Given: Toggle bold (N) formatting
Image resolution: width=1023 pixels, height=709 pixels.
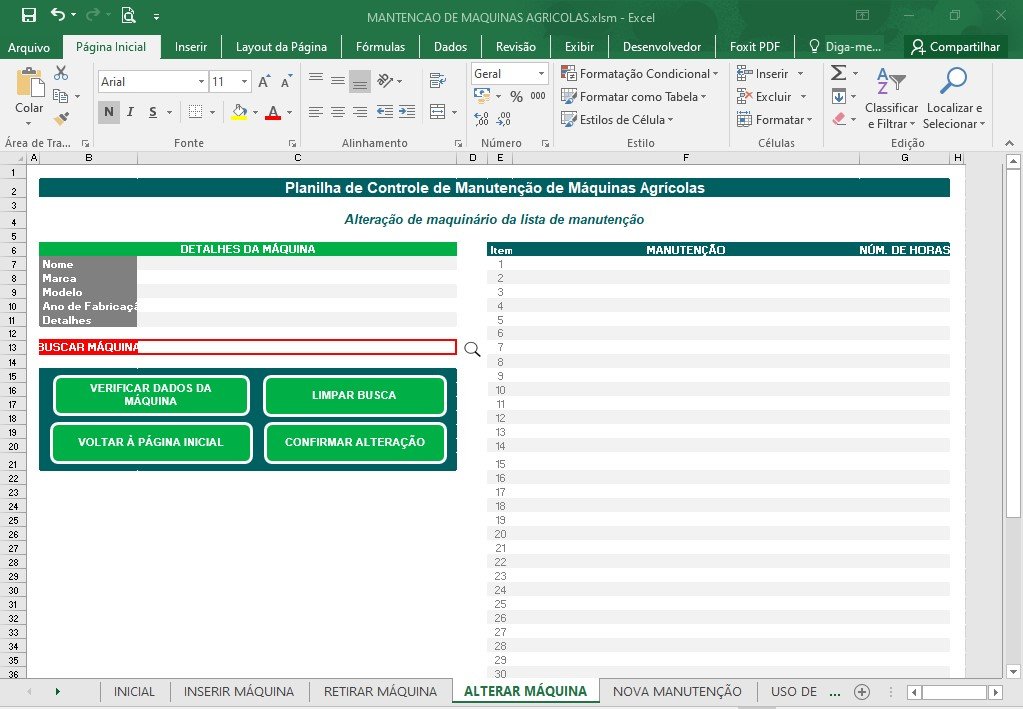Looking at the screenshot, I should (x=109, y=112).
